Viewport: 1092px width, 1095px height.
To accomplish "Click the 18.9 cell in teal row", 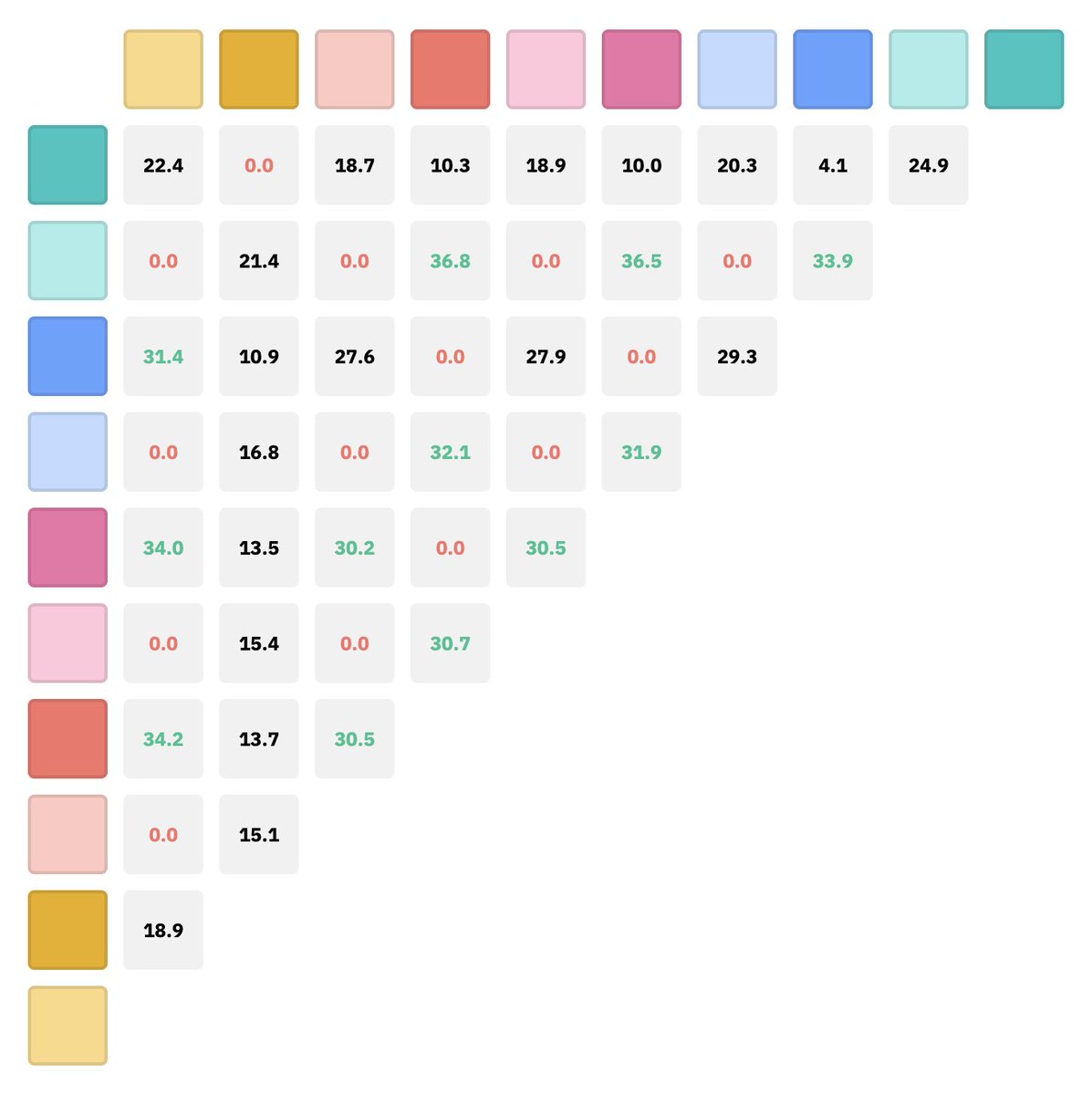I will tap(546, 165).
